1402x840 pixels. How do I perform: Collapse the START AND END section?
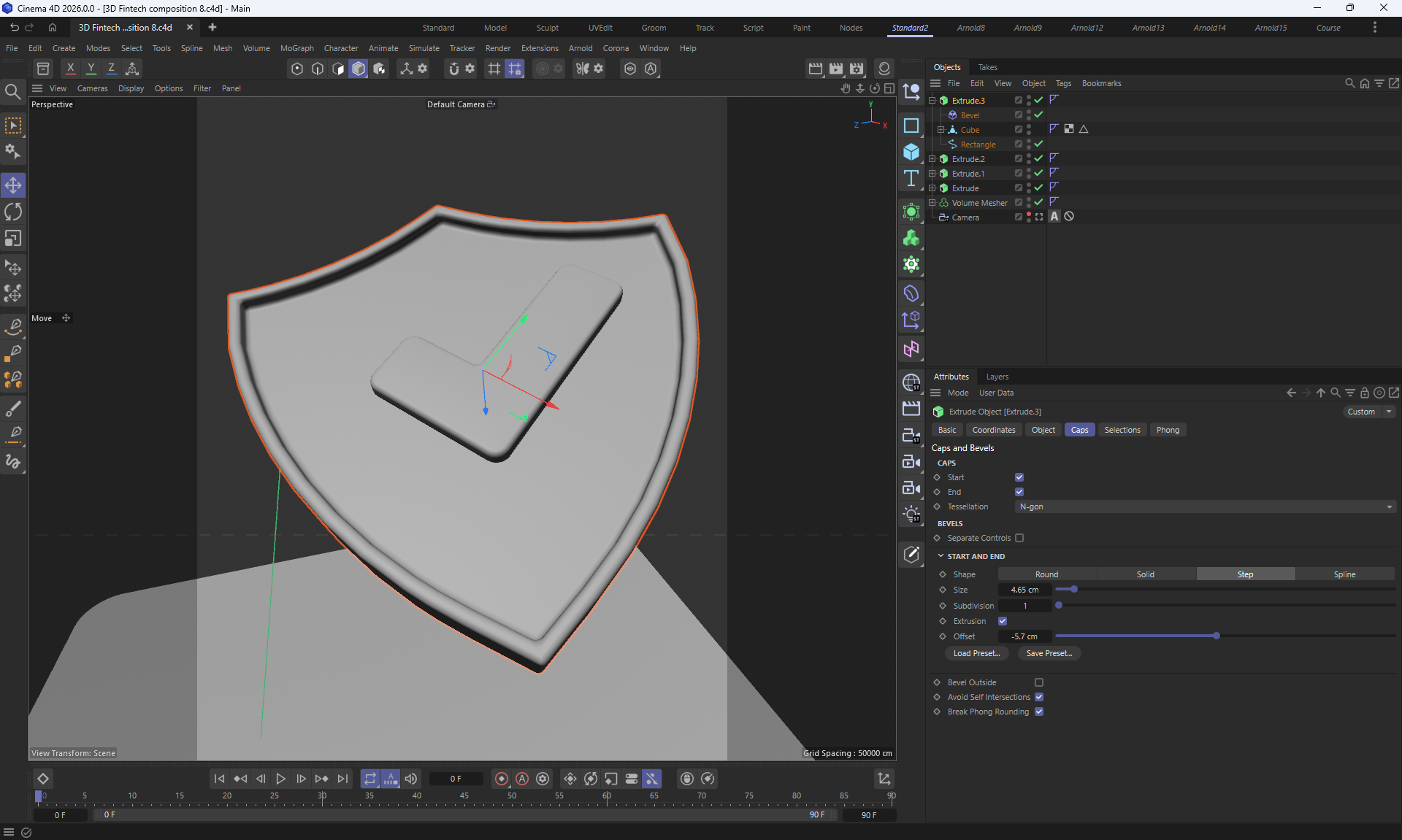(941, 556)
